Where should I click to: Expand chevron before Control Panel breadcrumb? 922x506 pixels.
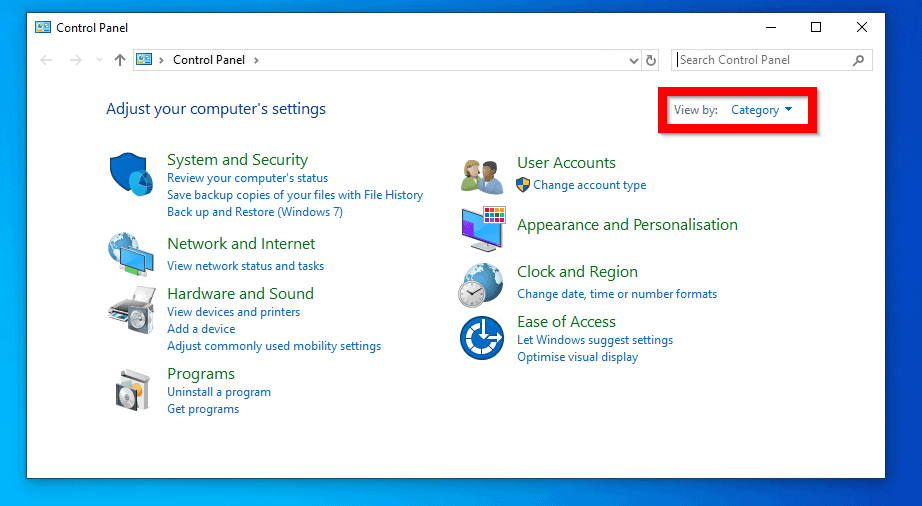click(161, 60)
